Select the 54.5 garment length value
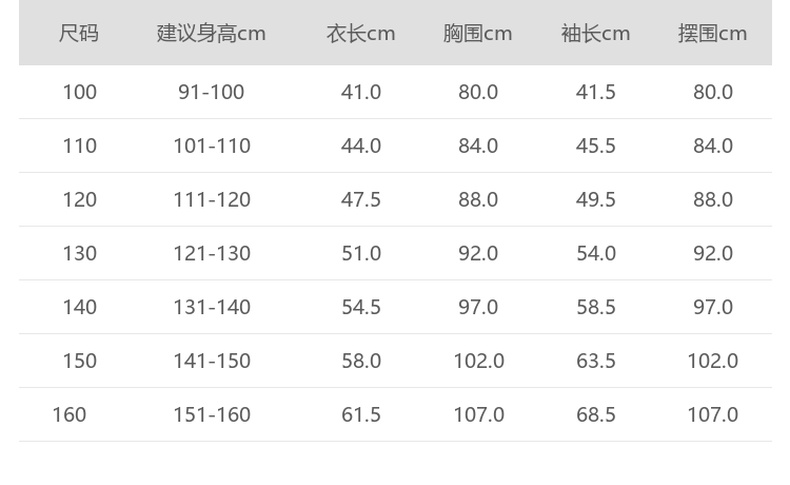 [361, 307]
